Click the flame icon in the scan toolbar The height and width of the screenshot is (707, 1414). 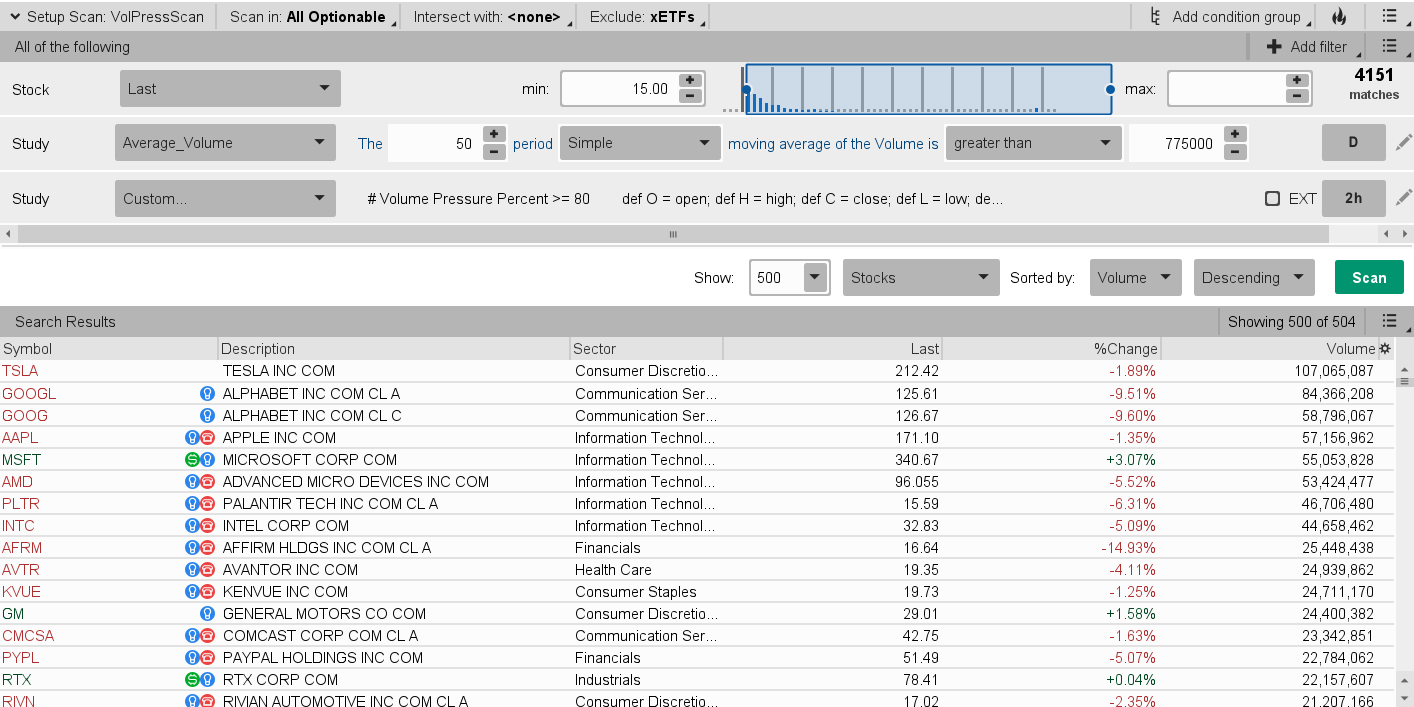click(1339, 17)
